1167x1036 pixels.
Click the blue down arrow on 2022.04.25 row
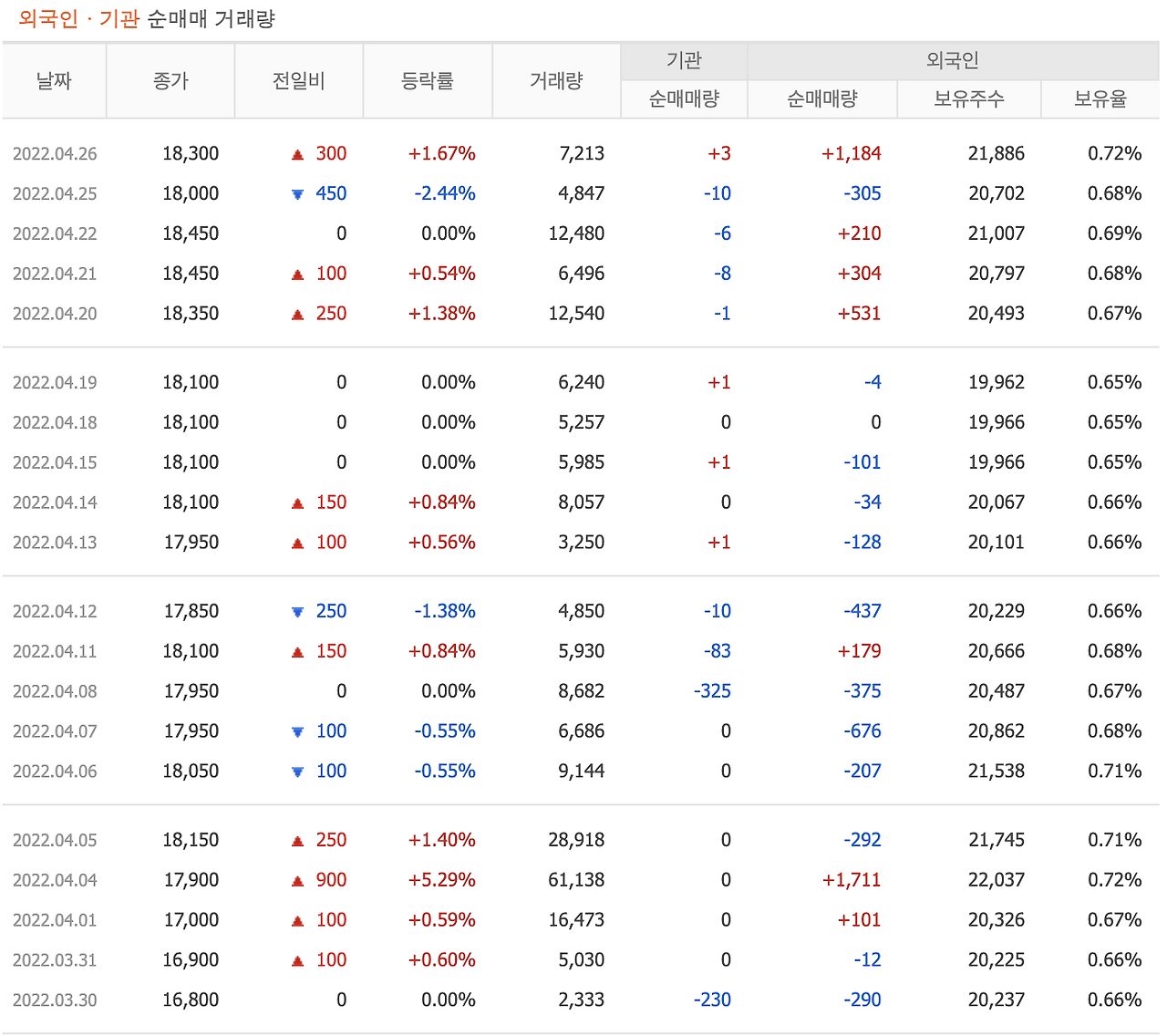(x=296, y=193)
